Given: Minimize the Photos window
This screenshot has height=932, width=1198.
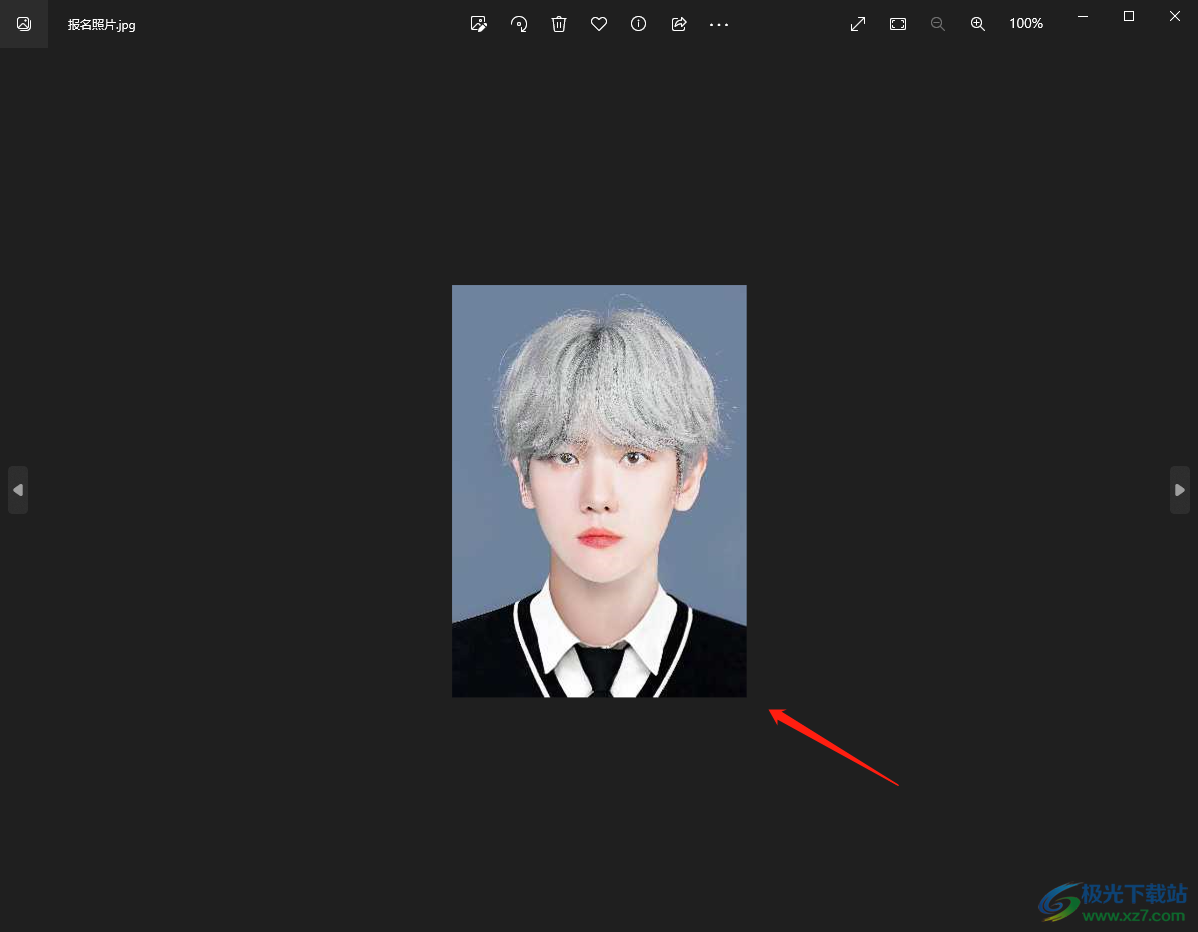Looking at the screenshot, I should point(1083,16).
